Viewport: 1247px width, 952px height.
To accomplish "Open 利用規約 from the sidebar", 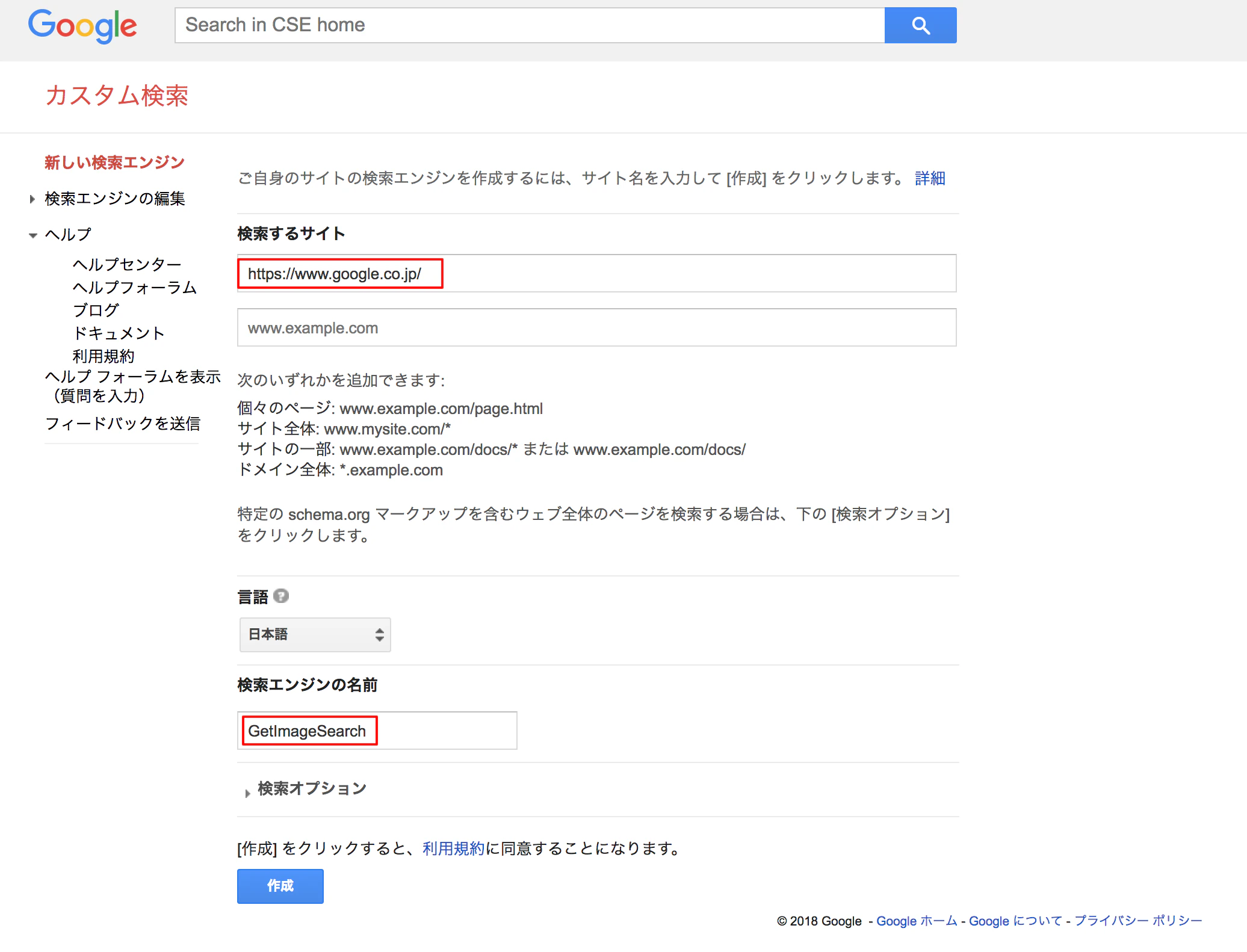I will [104, 356].
